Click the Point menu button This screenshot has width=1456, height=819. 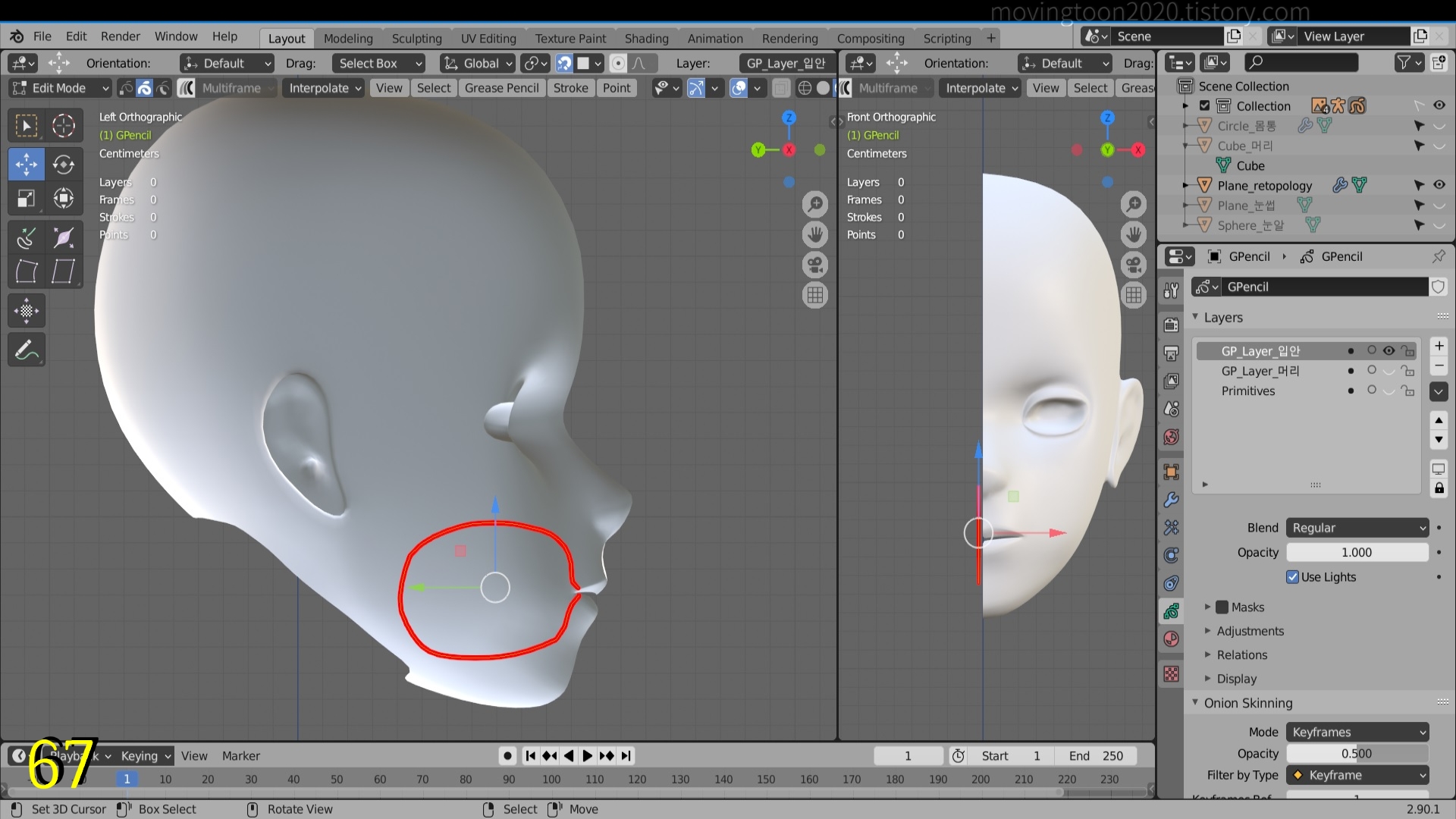pyautogui.click(x=617, y=88)
